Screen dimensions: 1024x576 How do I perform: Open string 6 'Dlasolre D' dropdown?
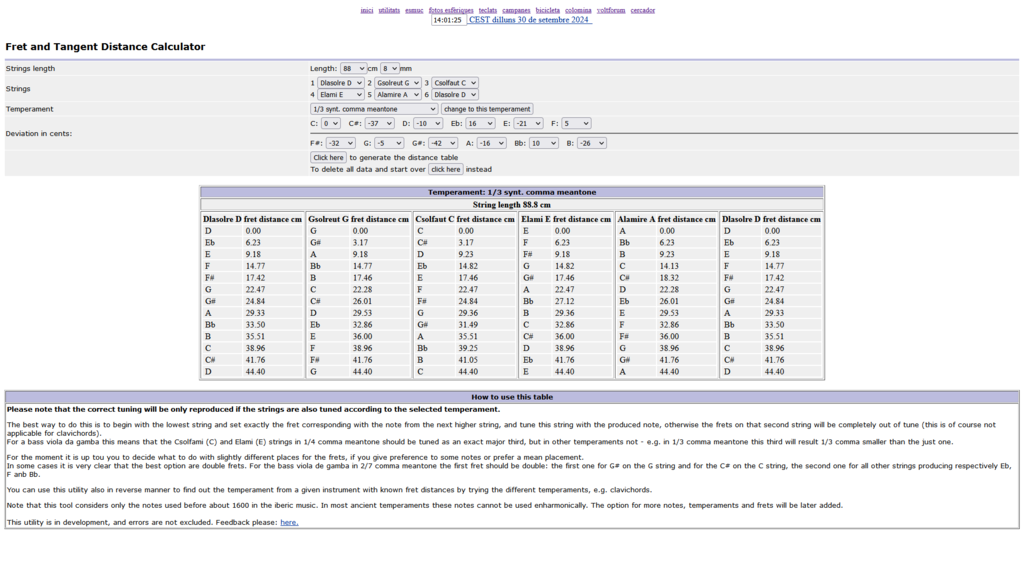[455, 95]
